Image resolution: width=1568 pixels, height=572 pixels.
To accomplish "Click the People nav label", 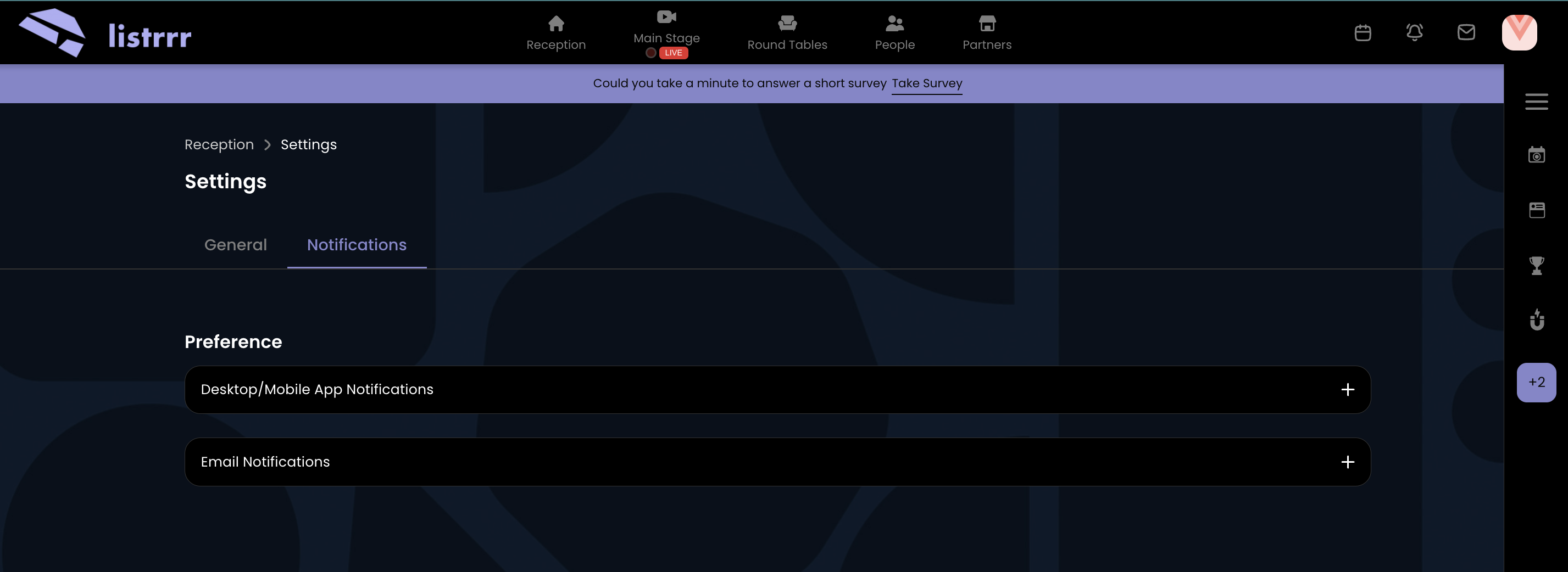I will point(895,45).
